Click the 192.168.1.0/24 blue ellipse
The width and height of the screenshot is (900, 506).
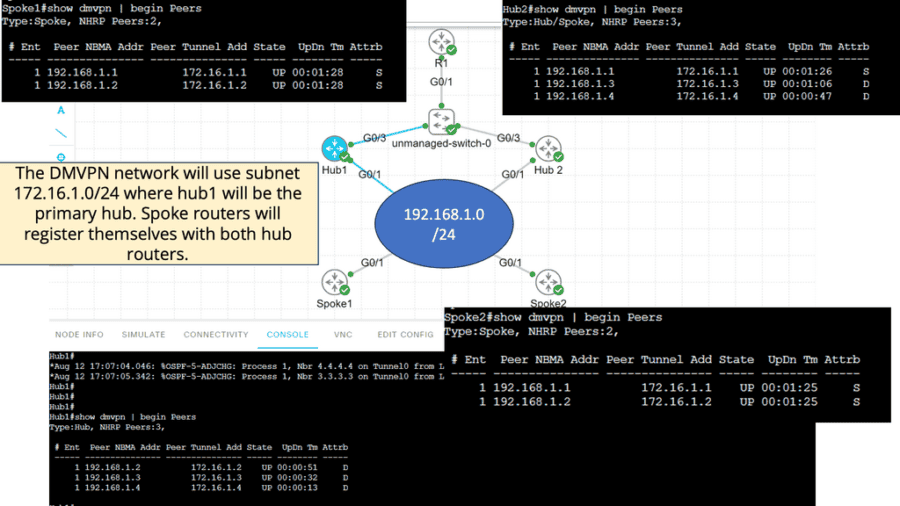444,224
